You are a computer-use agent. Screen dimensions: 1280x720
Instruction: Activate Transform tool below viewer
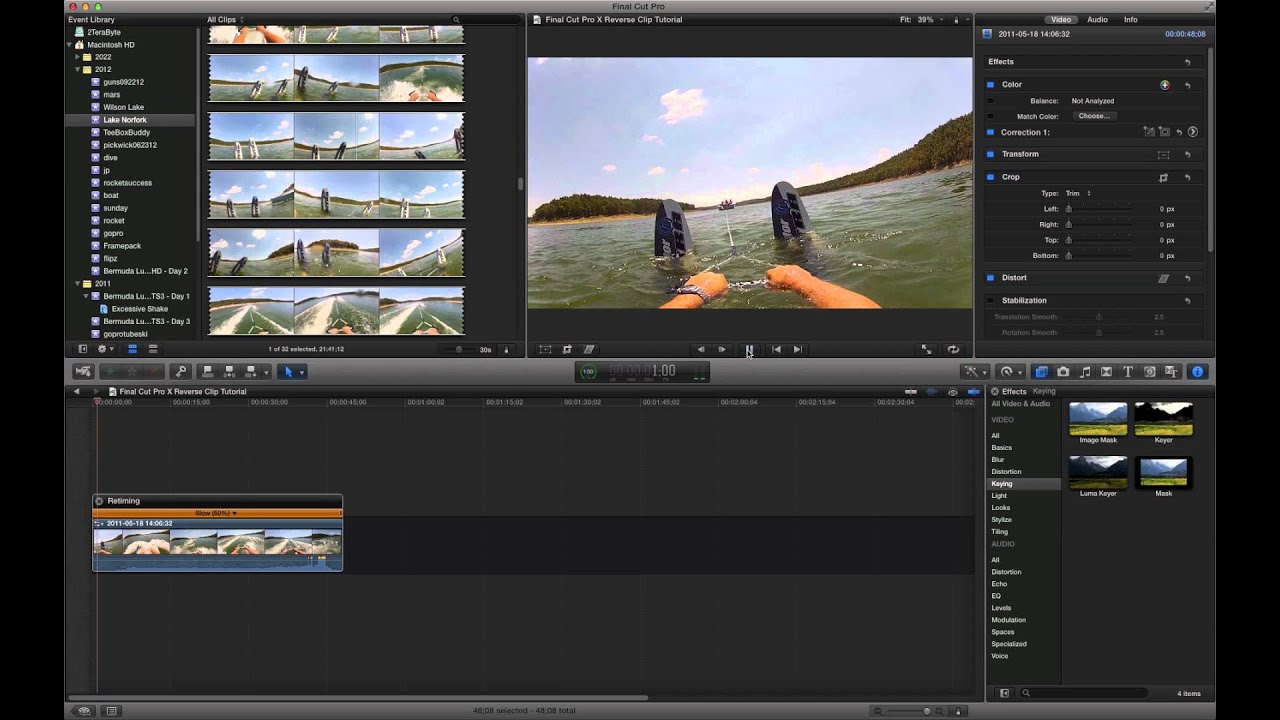pyautogui.click(x=545, y=349)
